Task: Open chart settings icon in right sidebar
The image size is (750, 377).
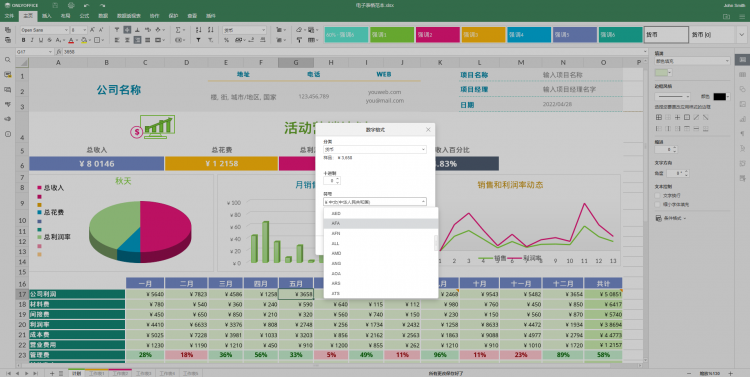Action: tap(742, 119)
